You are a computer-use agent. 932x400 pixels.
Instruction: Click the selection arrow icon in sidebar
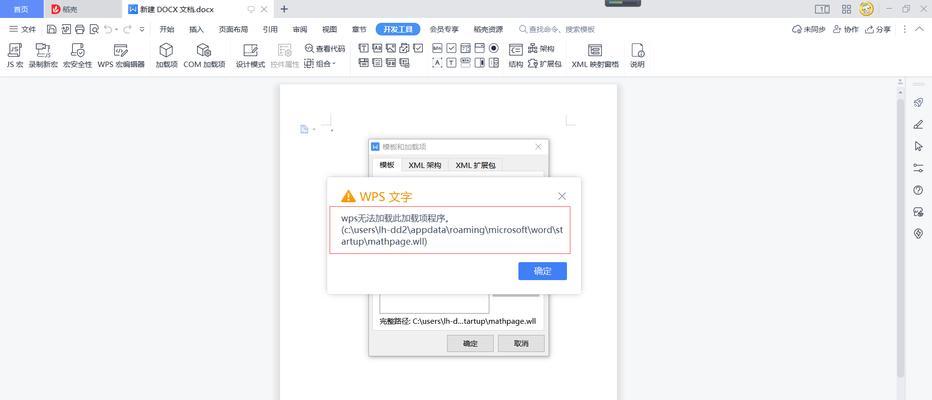point(918,146)
